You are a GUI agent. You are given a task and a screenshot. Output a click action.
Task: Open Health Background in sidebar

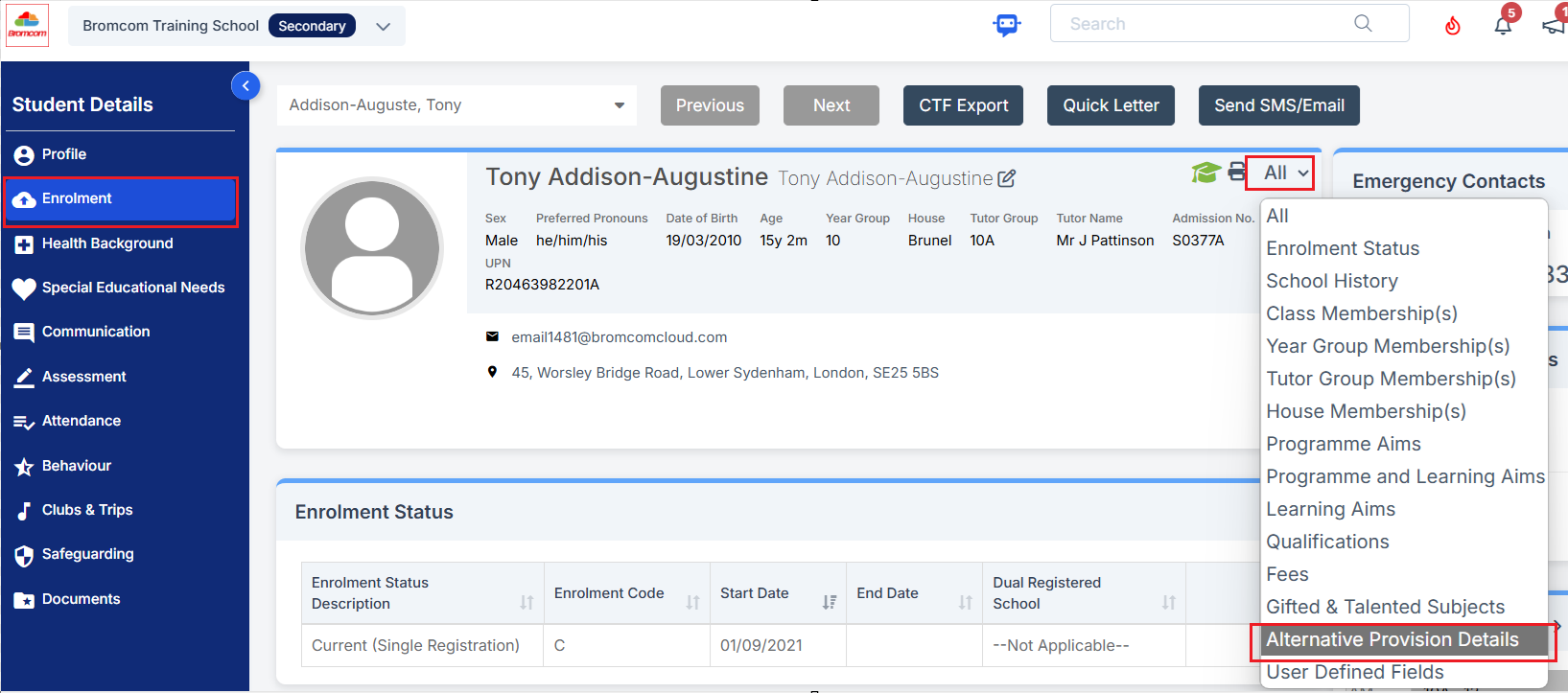[x=107, y=243]
